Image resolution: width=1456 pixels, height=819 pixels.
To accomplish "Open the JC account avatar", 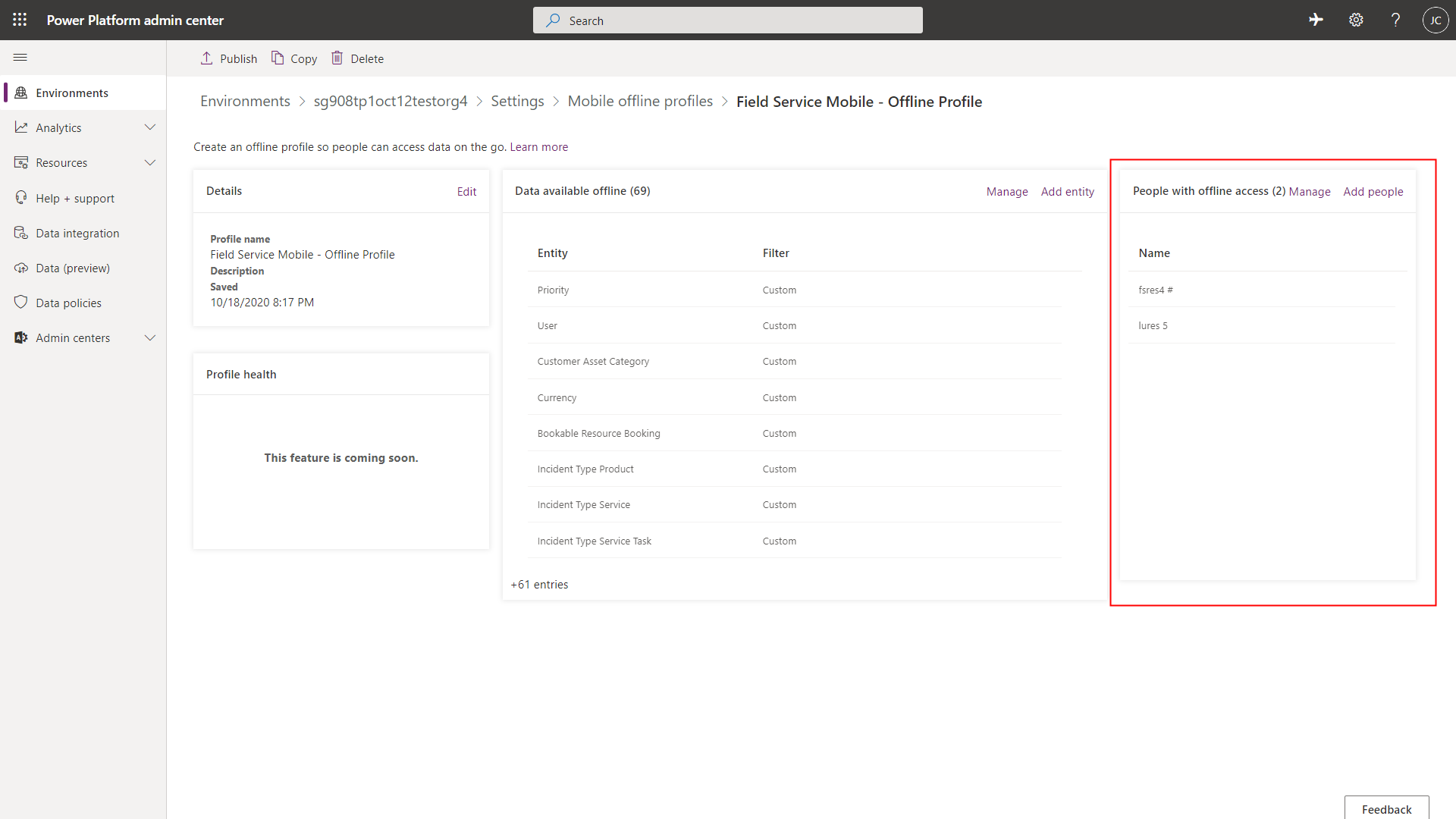I will point(1436,20).
